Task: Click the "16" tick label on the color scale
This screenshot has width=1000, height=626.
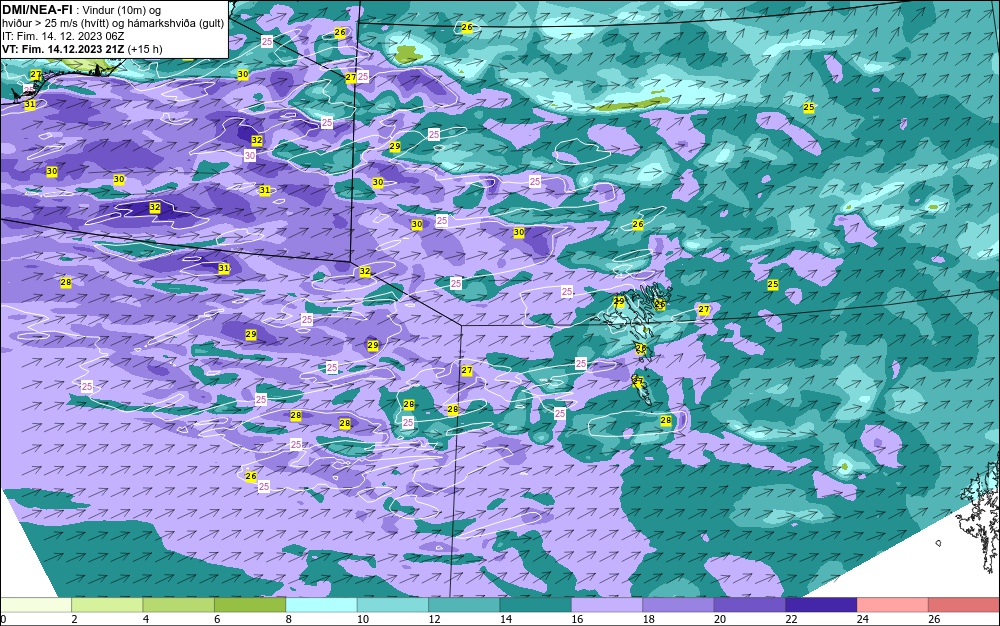Action: coord(577,619)
